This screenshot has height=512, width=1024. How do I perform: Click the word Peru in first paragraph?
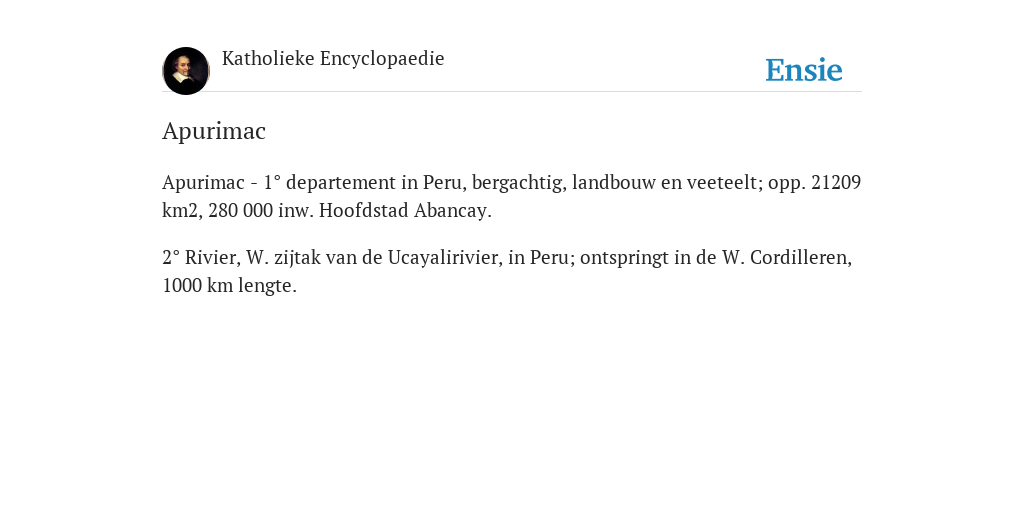(443, 182)
